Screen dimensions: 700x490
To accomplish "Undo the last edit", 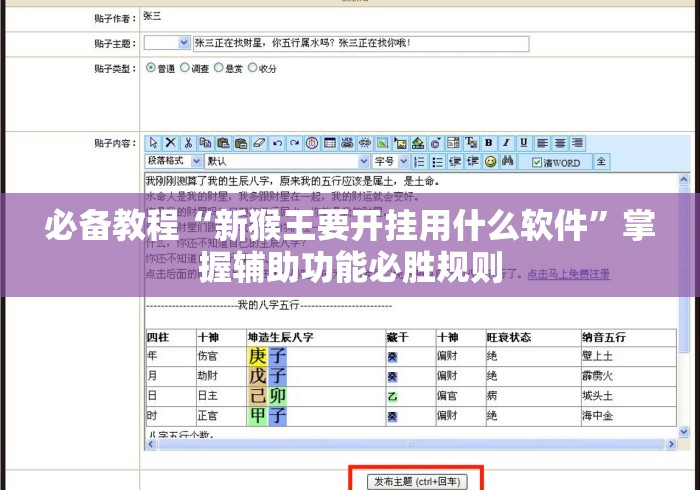I will (x=277, y=143).
